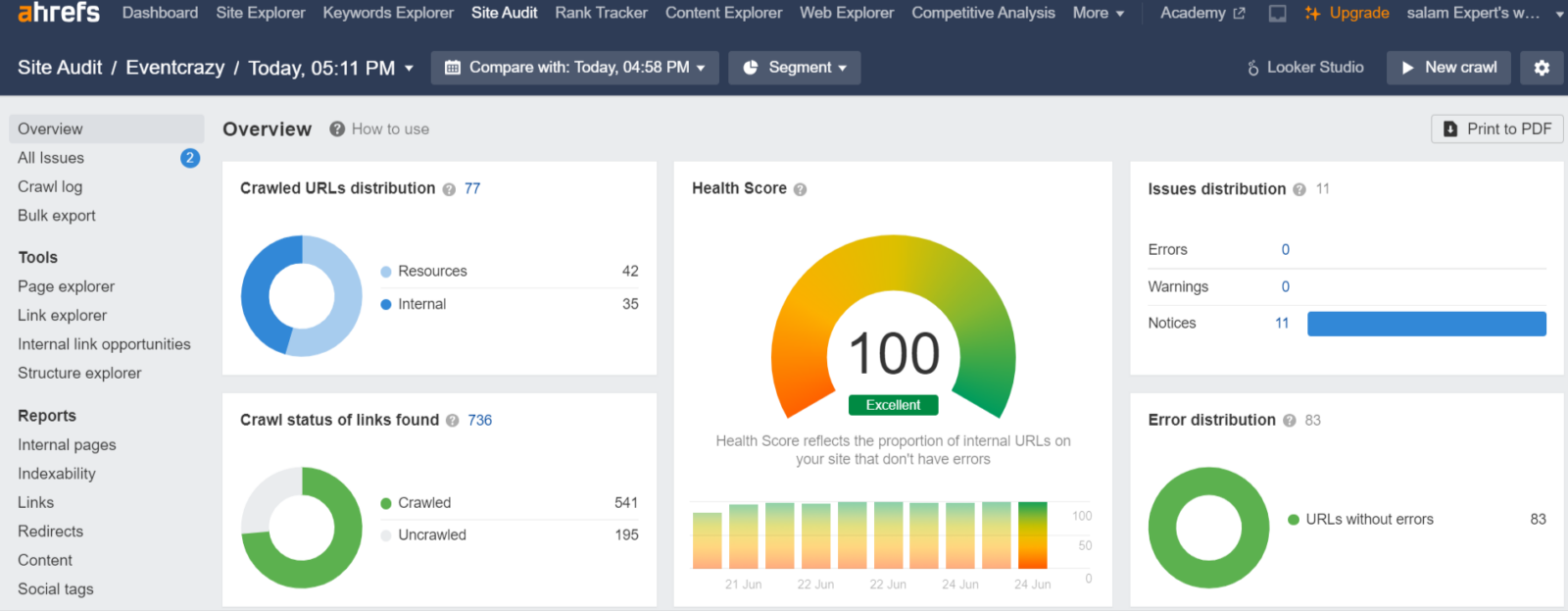Open the Compare with dropdown
The height and width of the screenshot is (611, 1568).
(x=575, y=68)
